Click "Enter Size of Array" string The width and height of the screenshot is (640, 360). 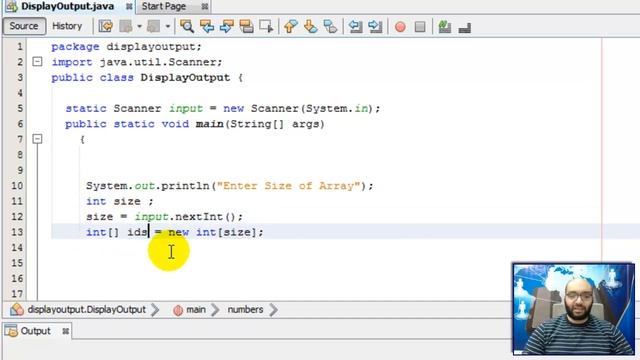point(289,186)
